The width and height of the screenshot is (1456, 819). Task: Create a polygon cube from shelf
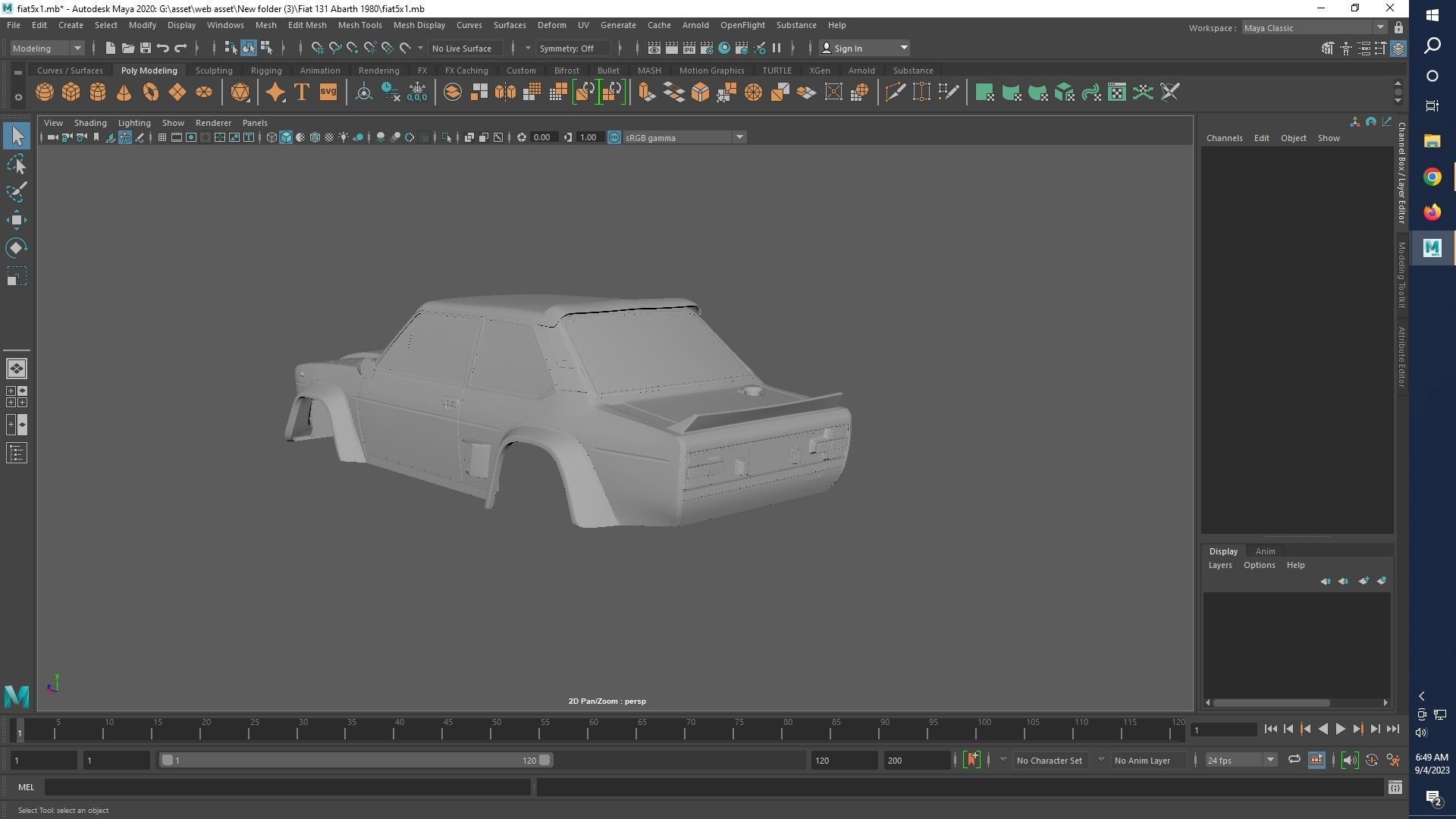tap(71, 93)
